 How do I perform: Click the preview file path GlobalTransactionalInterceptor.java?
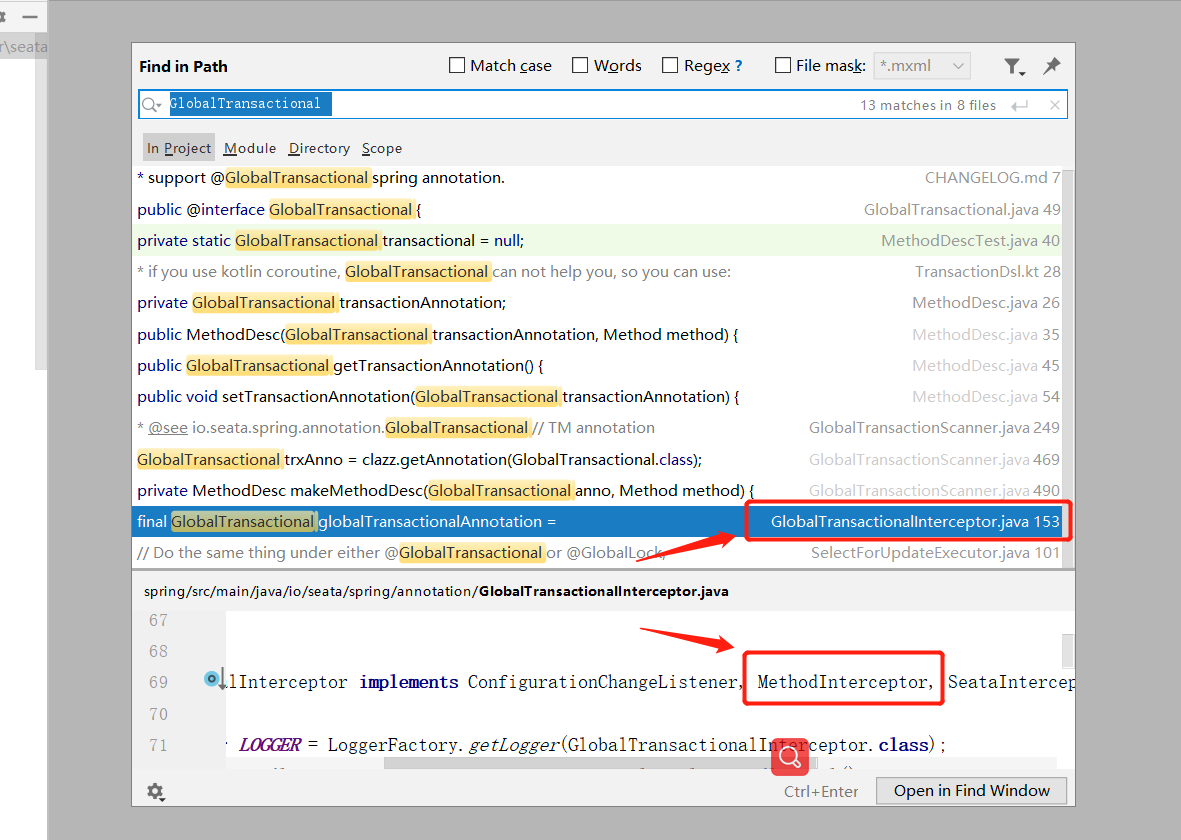point(603,591)
